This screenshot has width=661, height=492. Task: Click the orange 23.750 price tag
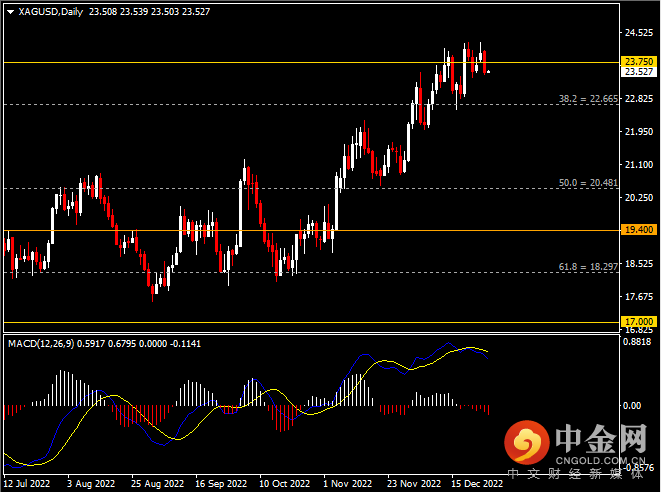[x=638, y=61]
